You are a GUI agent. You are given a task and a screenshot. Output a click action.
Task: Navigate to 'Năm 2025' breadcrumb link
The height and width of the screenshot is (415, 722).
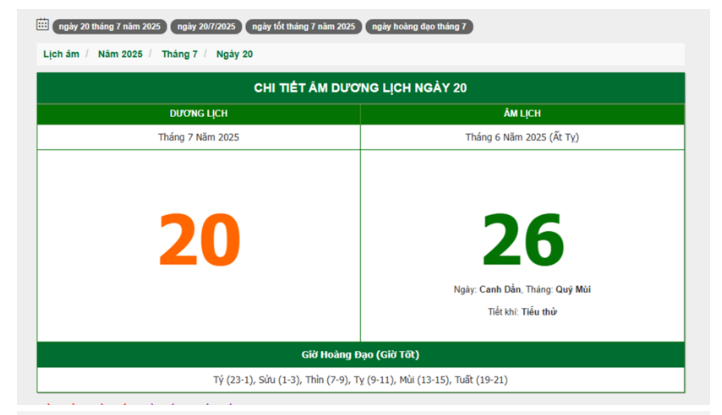120,54
